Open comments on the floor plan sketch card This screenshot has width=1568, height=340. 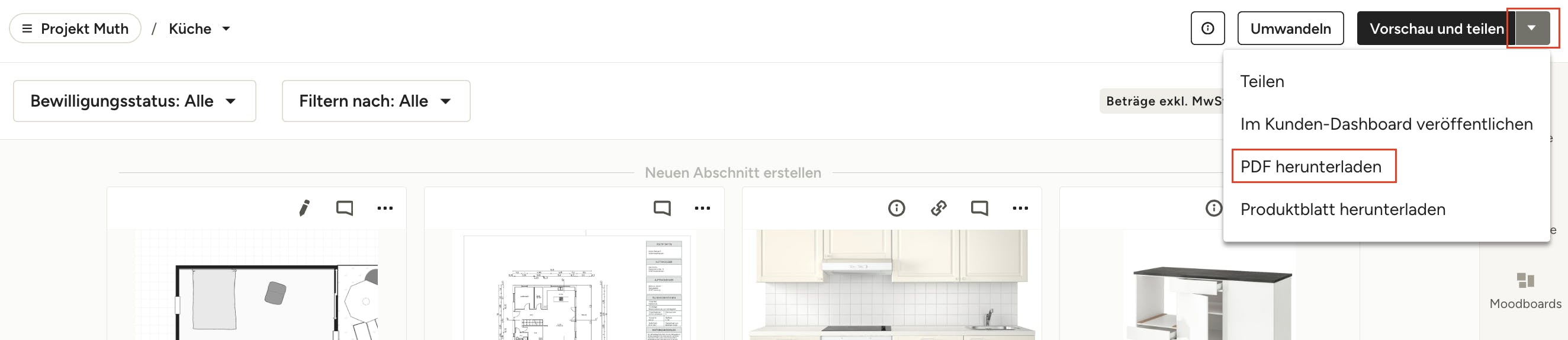point(345,209)
